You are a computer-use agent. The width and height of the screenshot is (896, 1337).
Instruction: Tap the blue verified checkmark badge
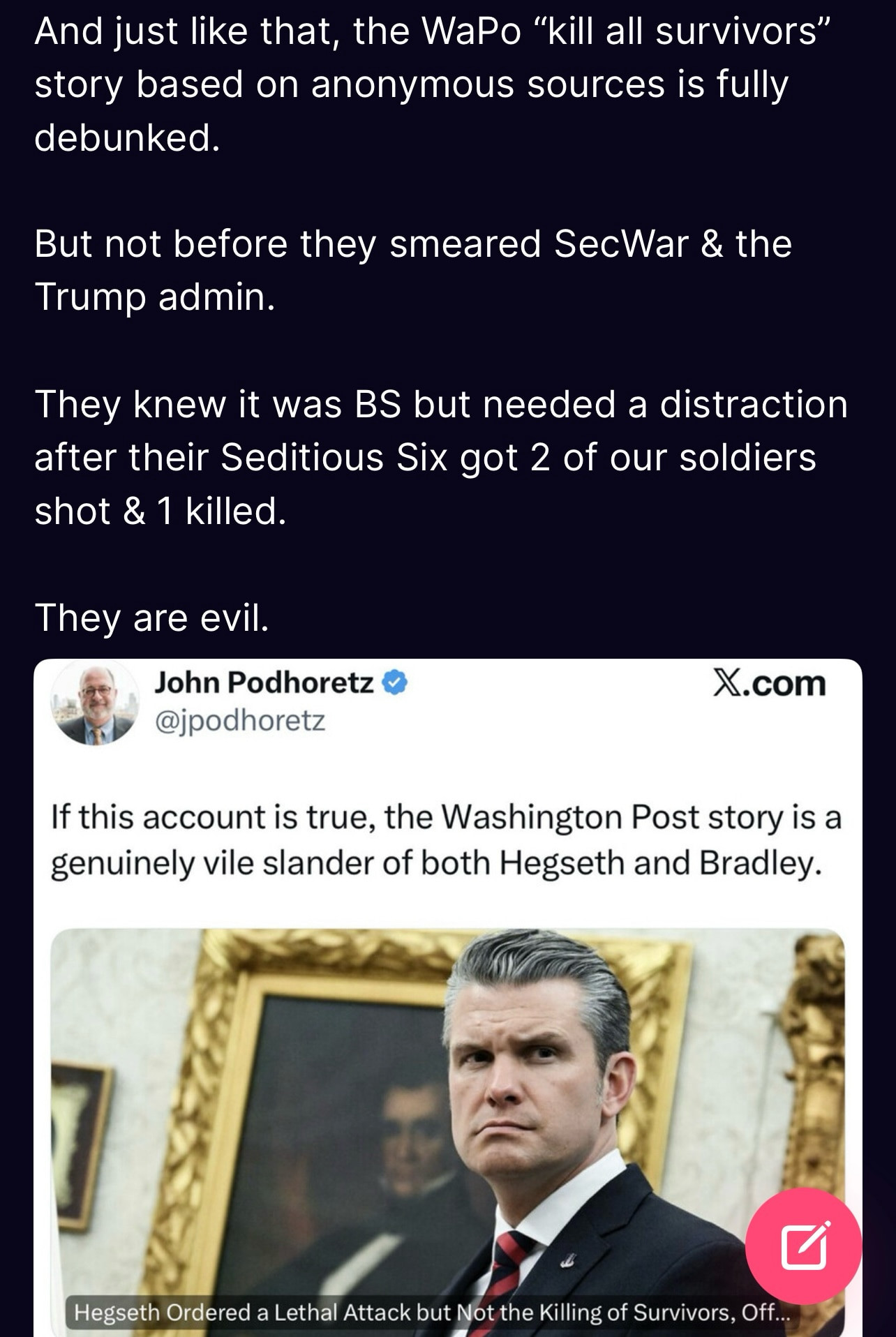click(395, 682)
